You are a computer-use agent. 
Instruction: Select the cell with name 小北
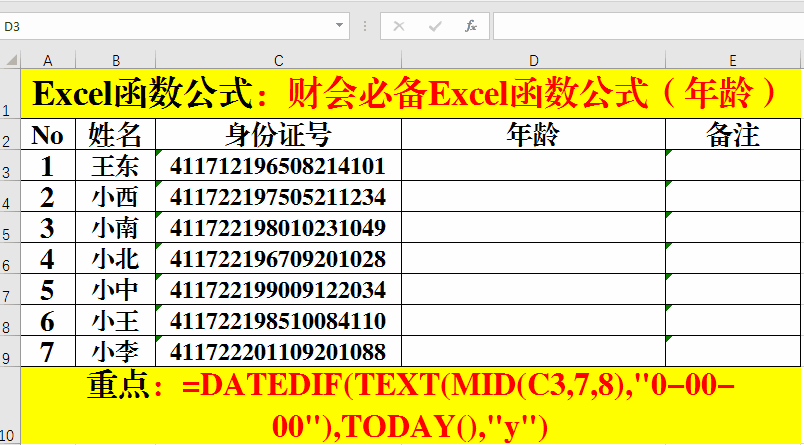115,258
